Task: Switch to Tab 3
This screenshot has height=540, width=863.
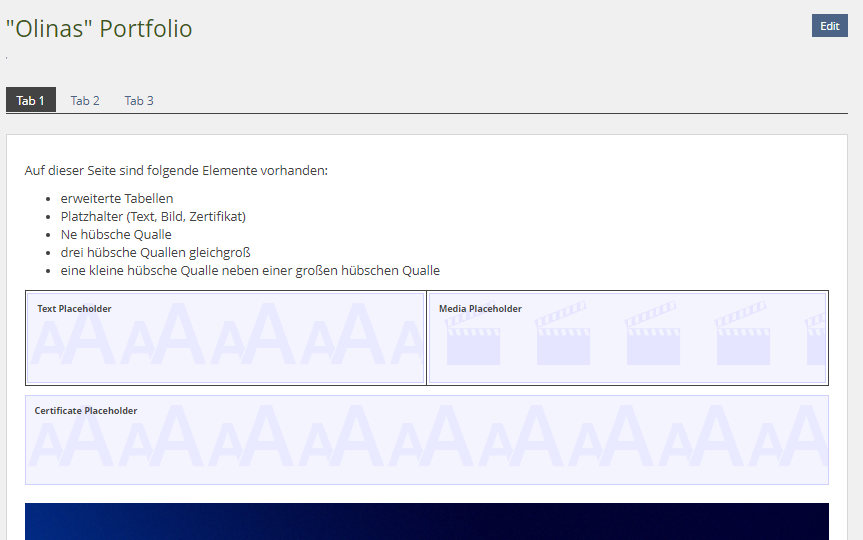Action: tap(139, 100)
